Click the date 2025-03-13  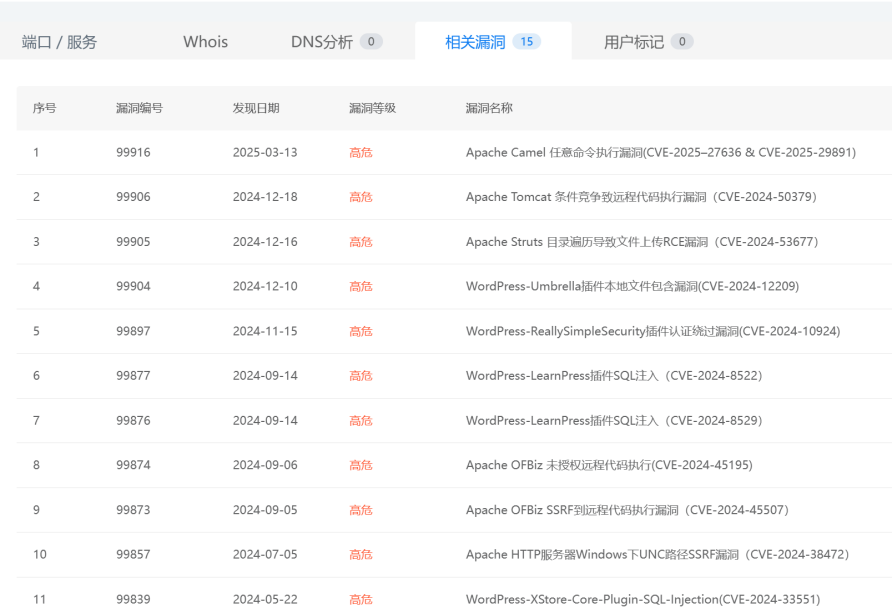point(265,152)
